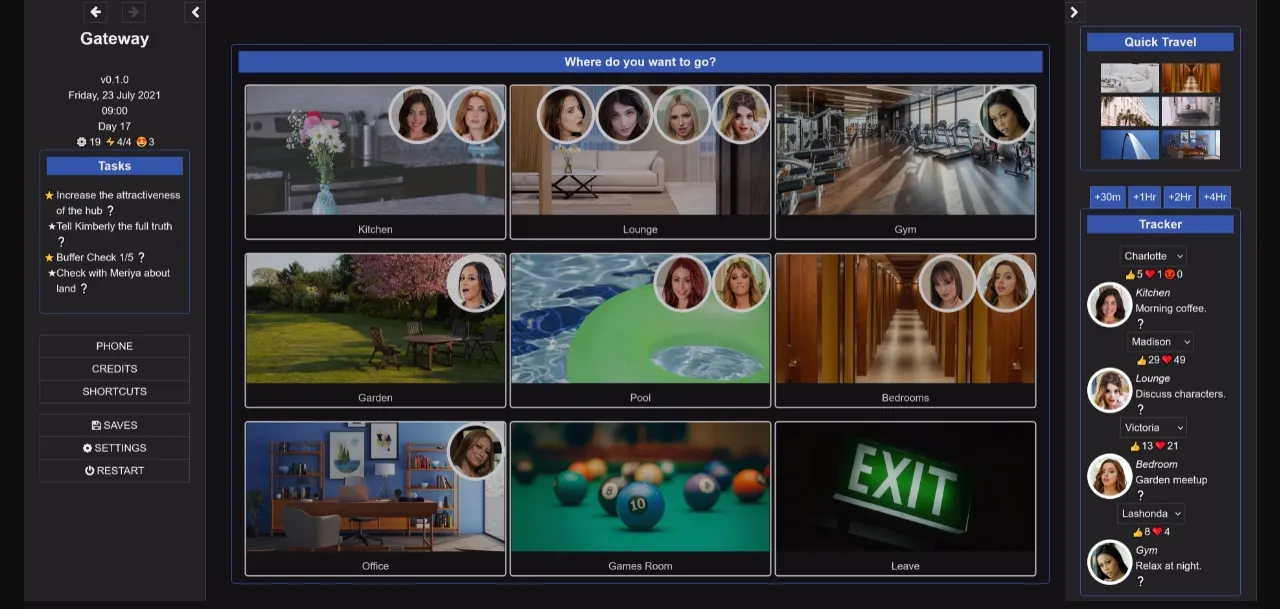
Task: Click Madison's avatar in the Tracker
Action: coord(1109,390)
